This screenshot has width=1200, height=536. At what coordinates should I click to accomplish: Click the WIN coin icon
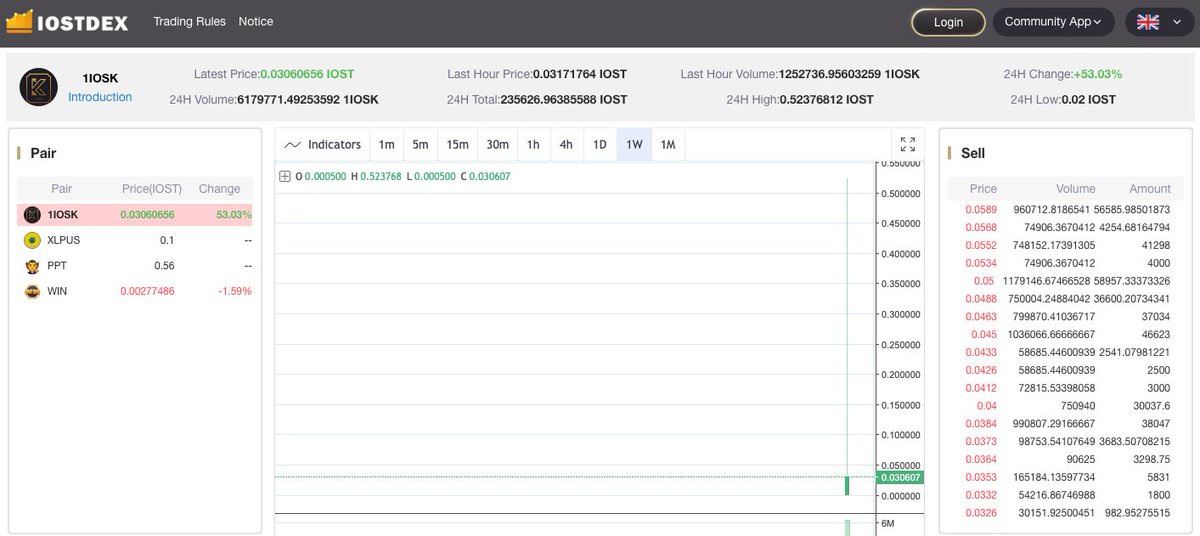32,291
